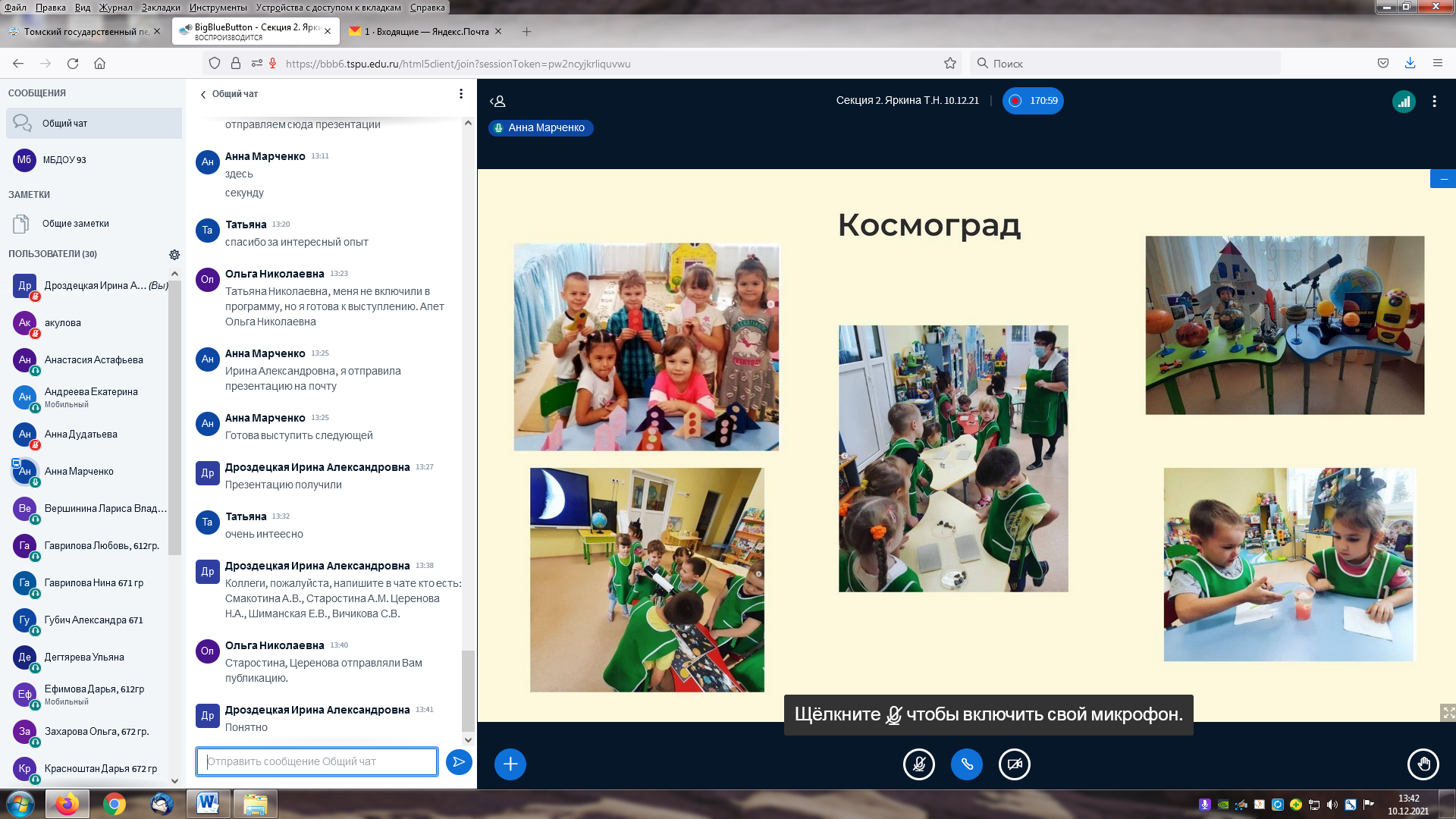Click the blue leave audio phone button
1456x819 pixels.
pyautogui.click(x=966, y=764)
